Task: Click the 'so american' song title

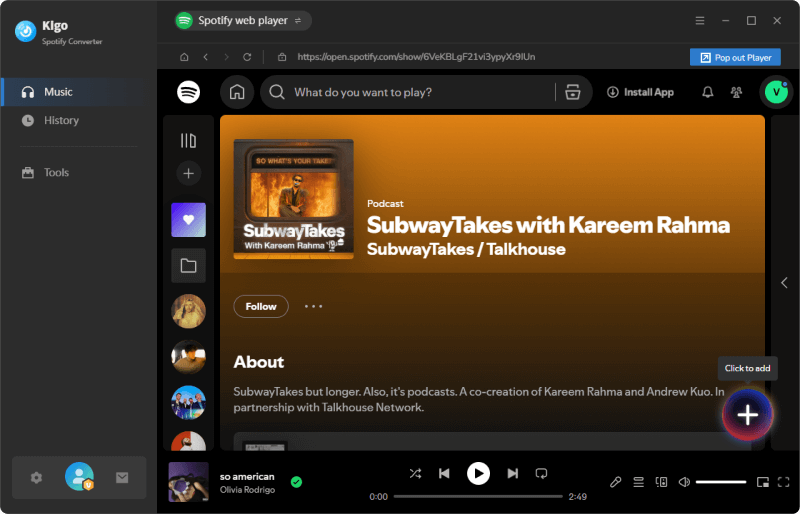Action: coord(247,477)
